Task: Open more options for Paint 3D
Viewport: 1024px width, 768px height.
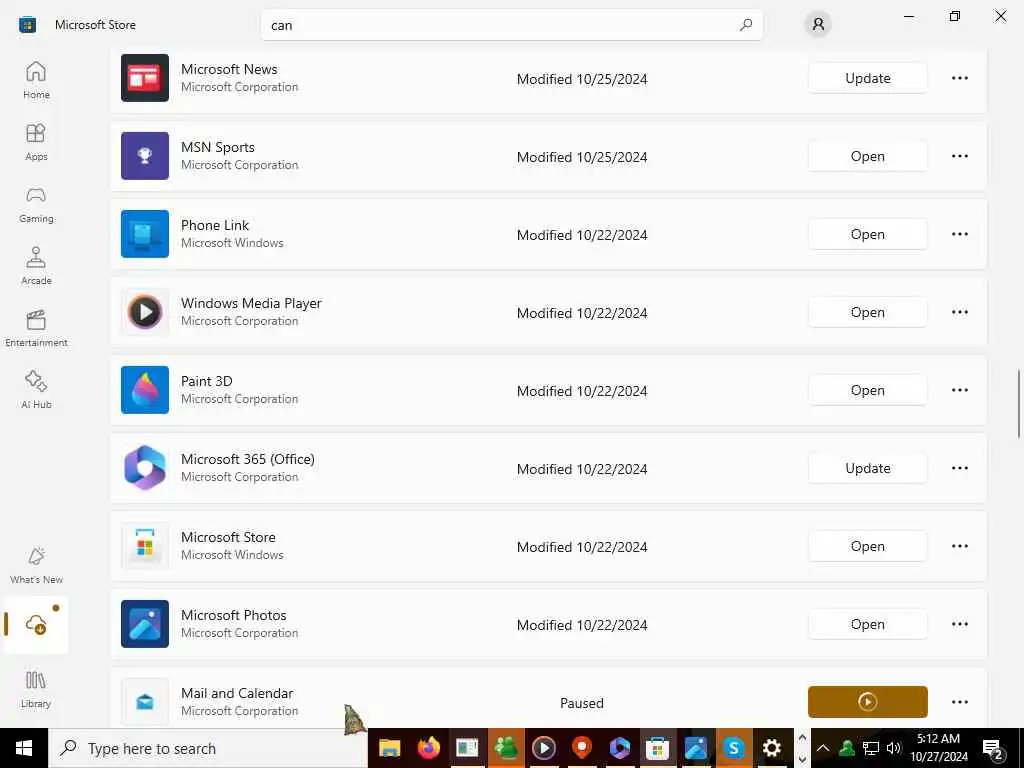Action: [959, 390]
